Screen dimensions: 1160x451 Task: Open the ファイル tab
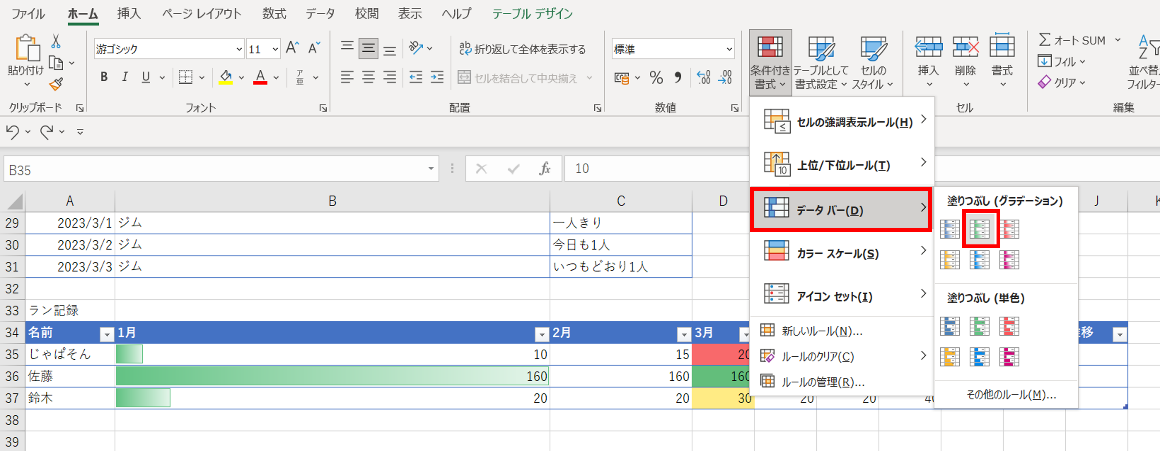[28, 13]
